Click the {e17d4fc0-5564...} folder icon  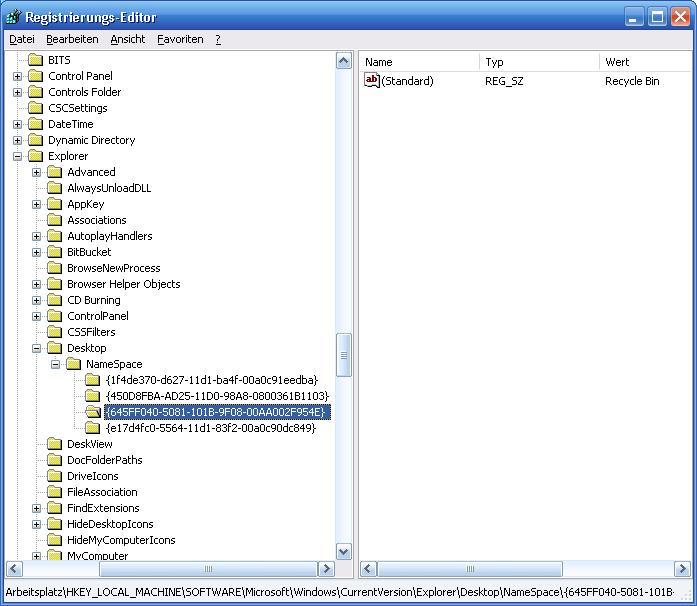(93, 428)
